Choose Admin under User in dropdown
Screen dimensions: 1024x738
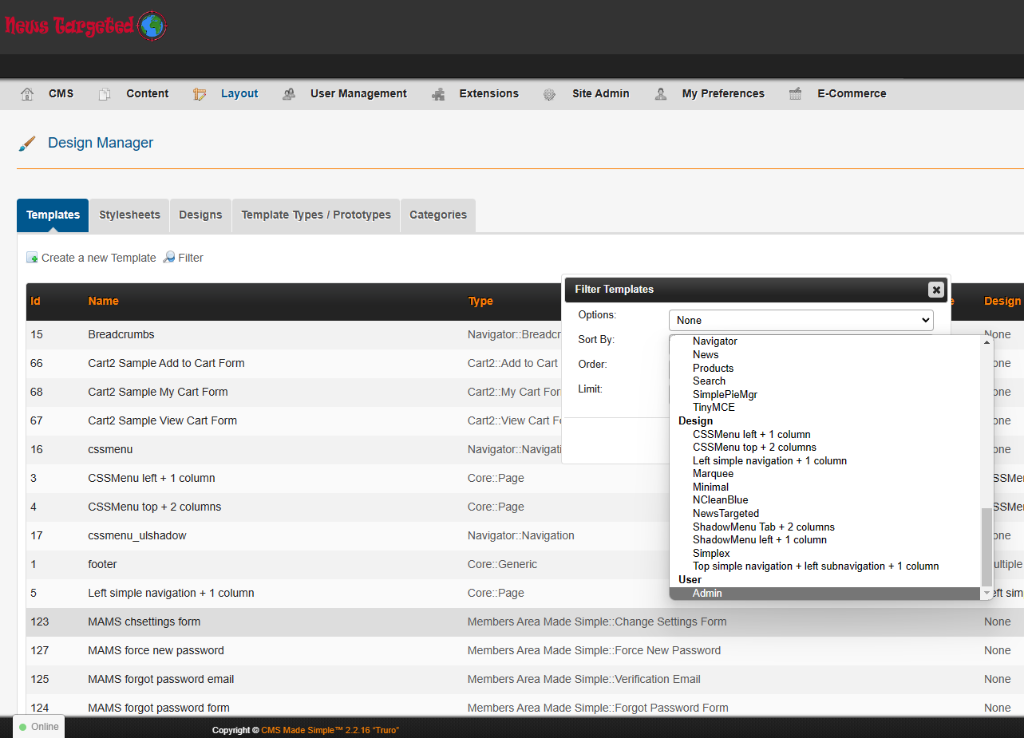pyautogui.click(x=707, y=593)
